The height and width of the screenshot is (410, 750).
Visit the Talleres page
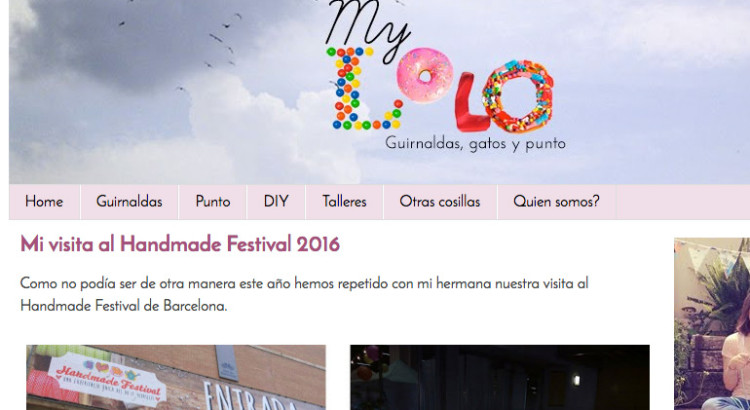pyautogui.click(x=344, y=202)
